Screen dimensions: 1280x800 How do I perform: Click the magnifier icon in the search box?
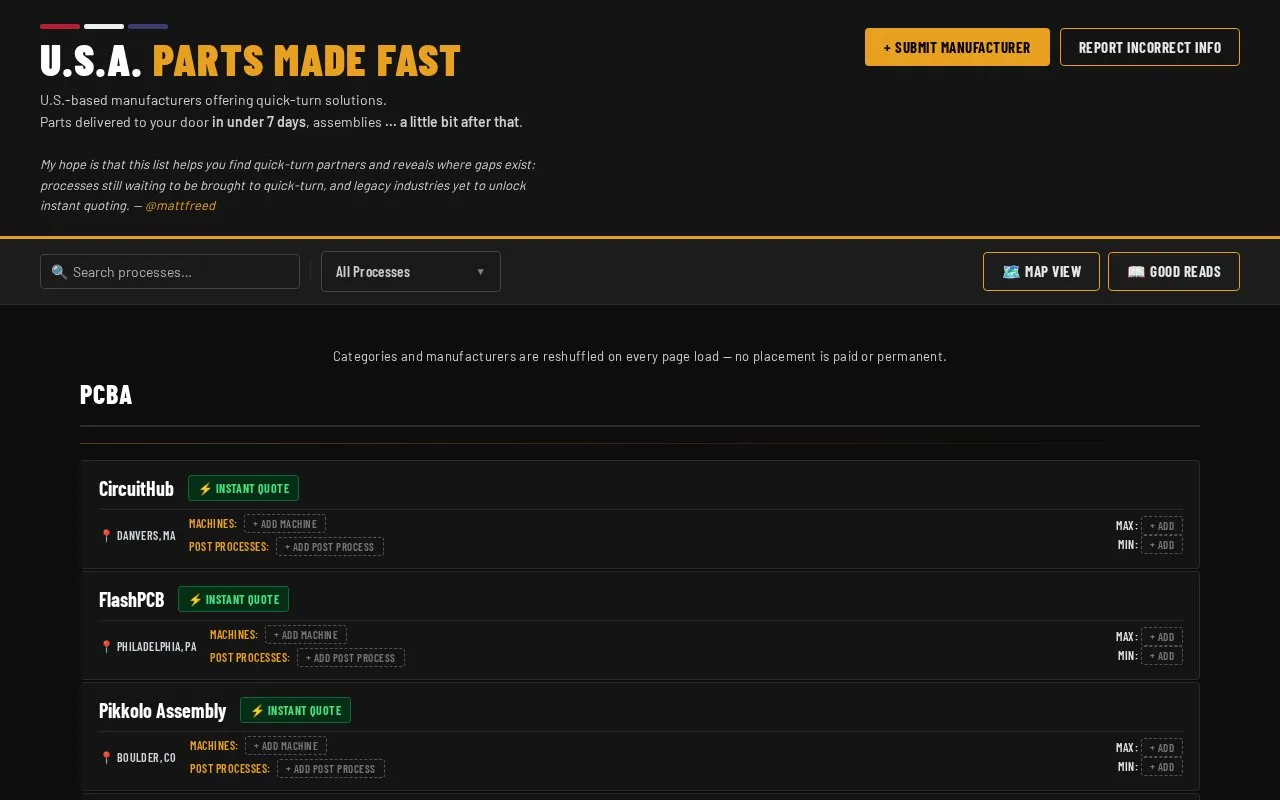pyautogui.click(x=59, y=272)
